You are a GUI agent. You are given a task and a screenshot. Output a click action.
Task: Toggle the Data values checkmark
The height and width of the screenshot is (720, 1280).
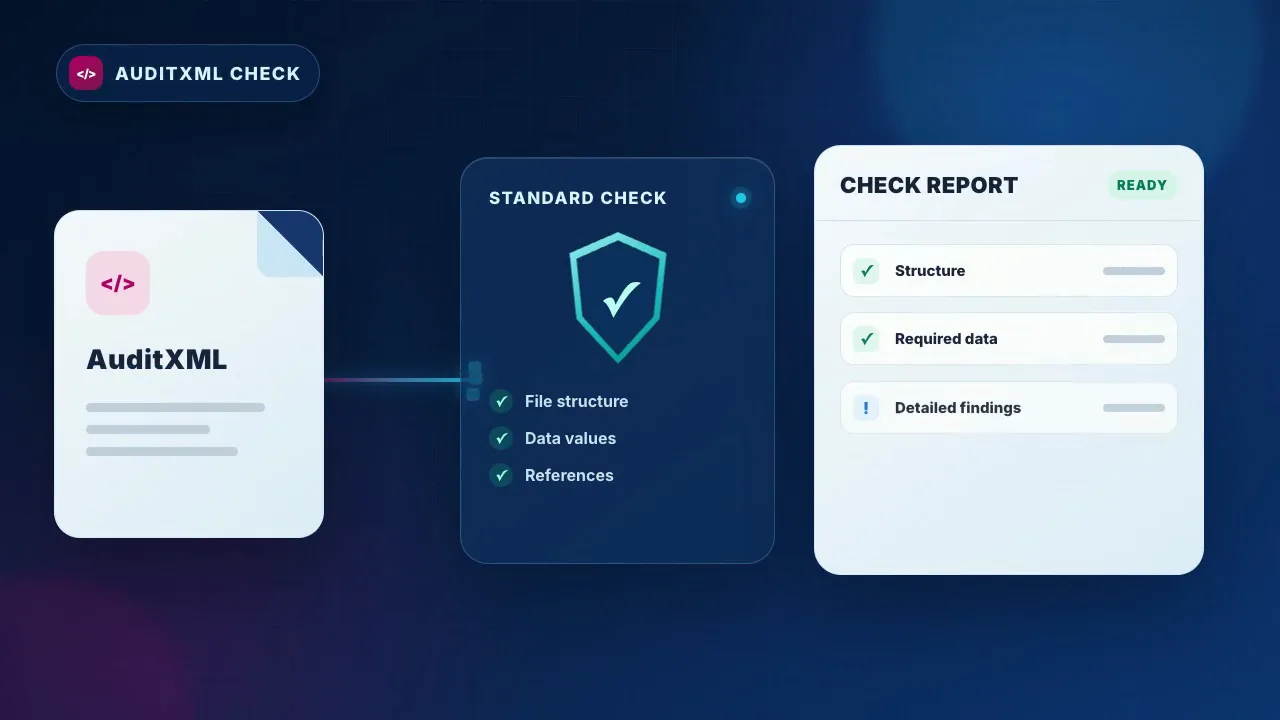click(501, 438)
